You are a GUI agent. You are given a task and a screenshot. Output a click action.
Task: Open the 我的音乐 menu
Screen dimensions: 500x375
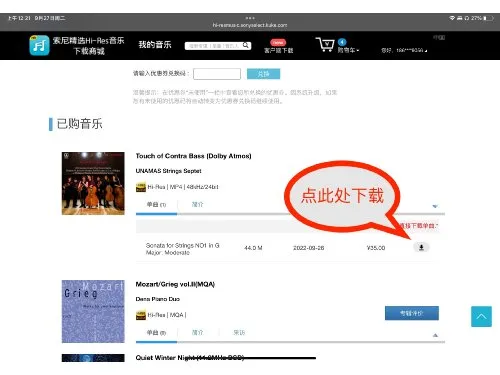155,45
